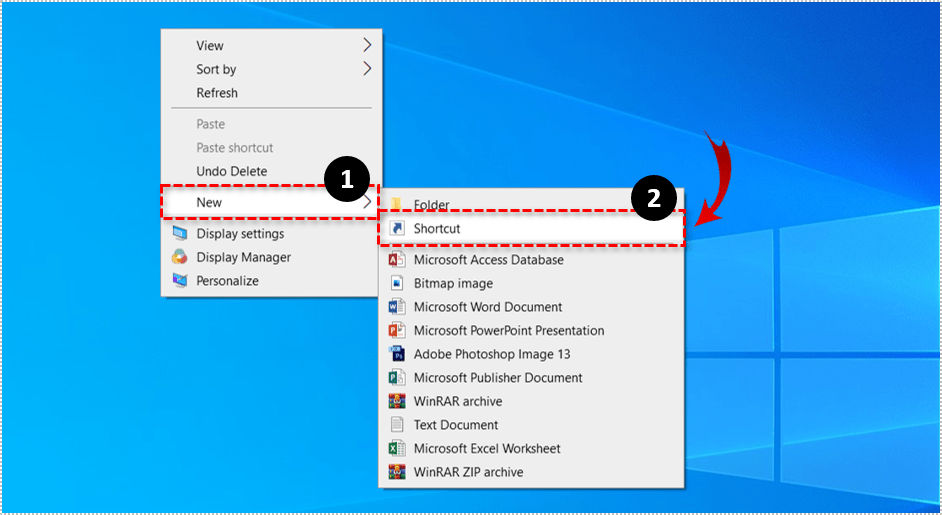Create a new Folder from submenu

point(431,205)
